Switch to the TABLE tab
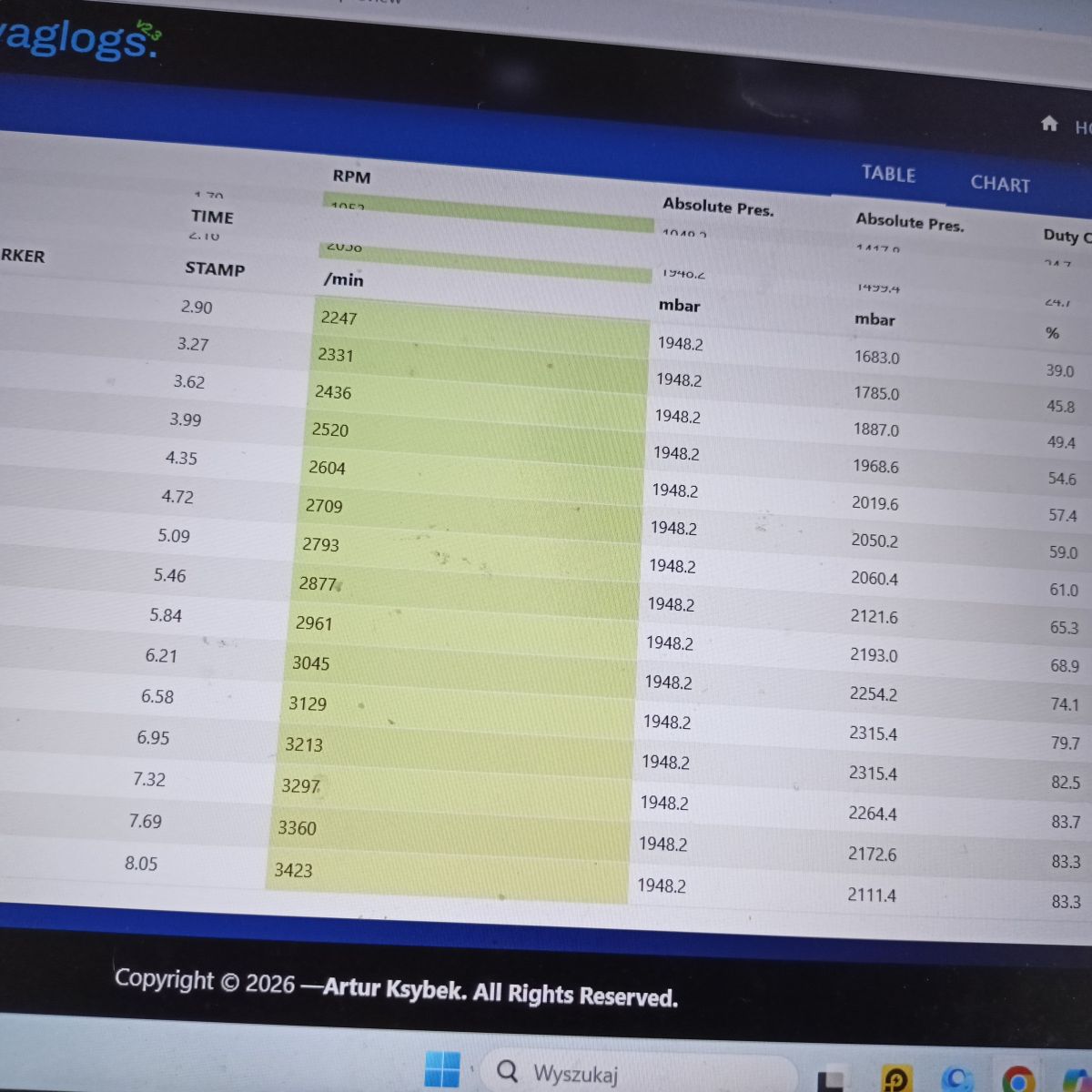Screen dimensions: 1092x1092 pos(888,174)
